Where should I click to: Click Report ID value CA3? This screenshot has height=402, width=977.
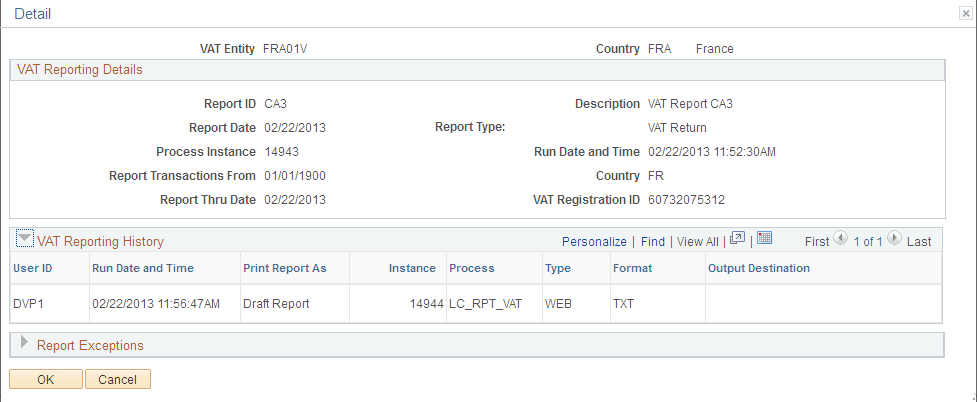coord(275,103)
